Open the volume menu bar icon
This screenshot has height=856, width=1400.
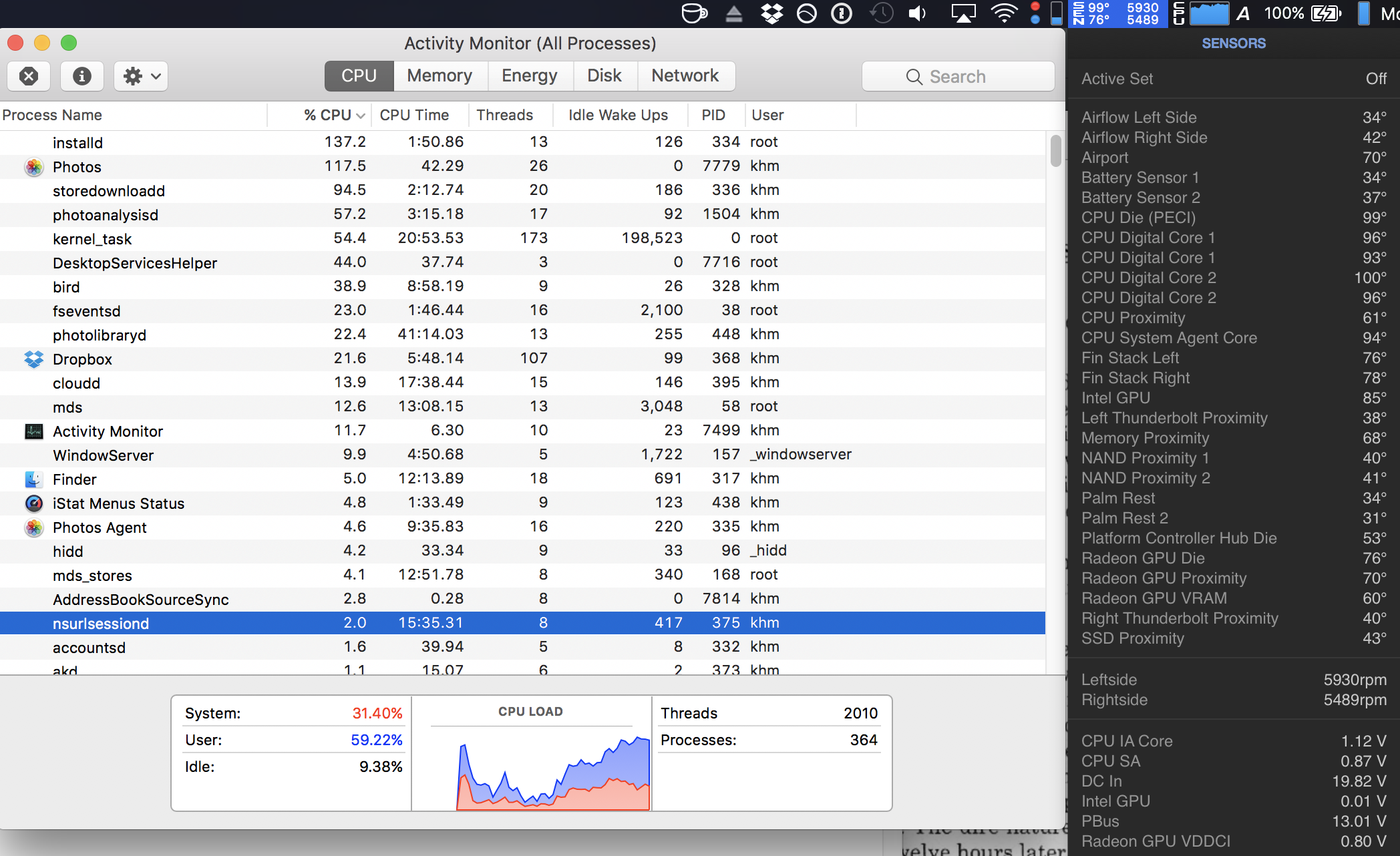[918, 13]
